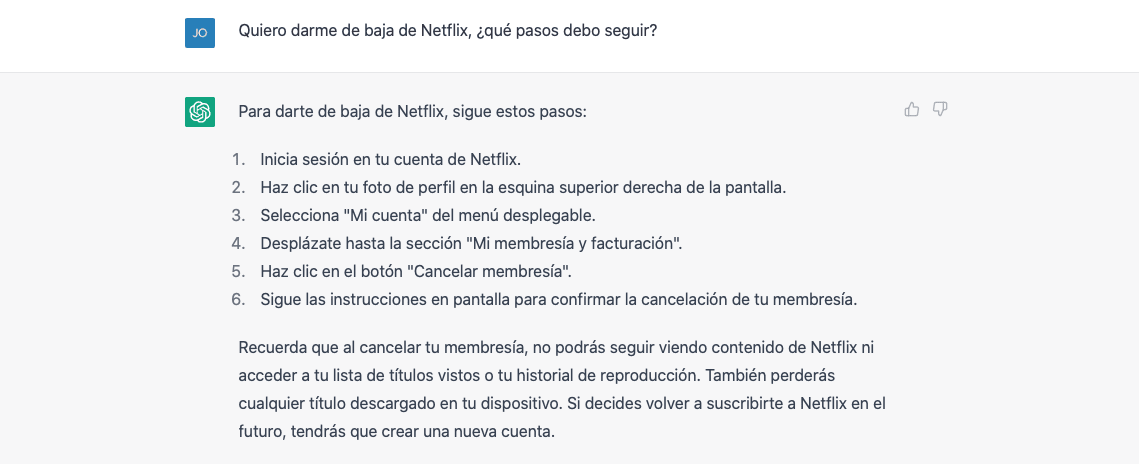This screenshot has width=1141, height=464.
Task: Click the list number 5 marker
Action: click(238, 271)
